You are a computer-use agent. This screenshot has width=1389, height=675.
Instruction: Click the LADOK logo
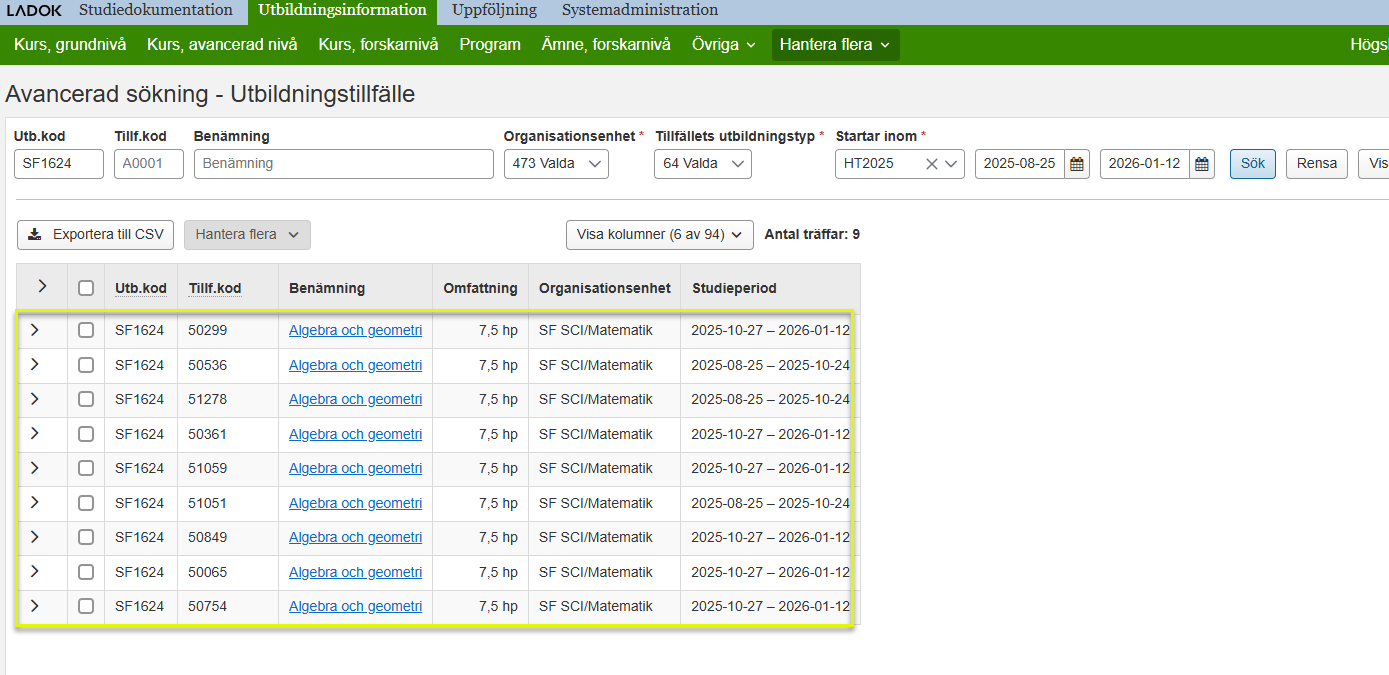point(34,11)
